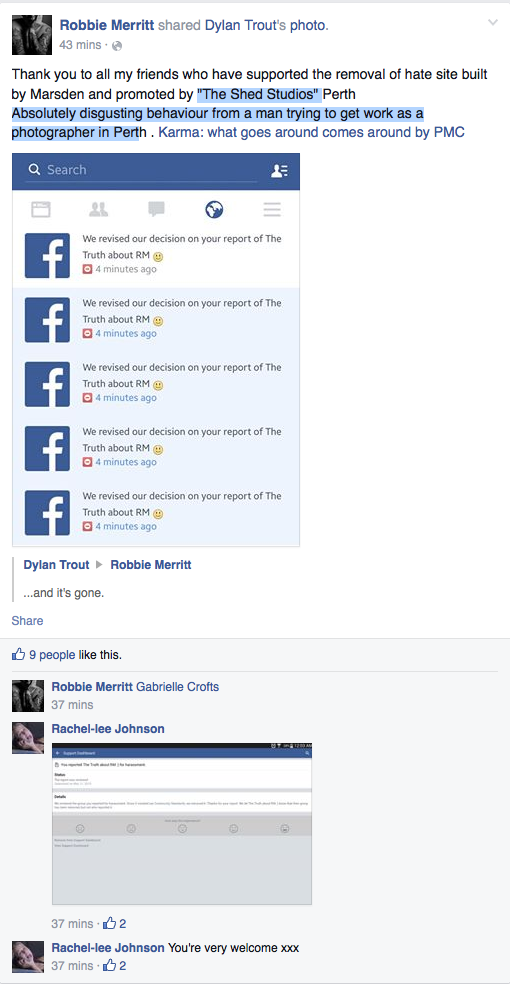Viewport: 510px width, 984px height.
Task: Open the Karma: what goes around link
Action: (x=312, y=133)
